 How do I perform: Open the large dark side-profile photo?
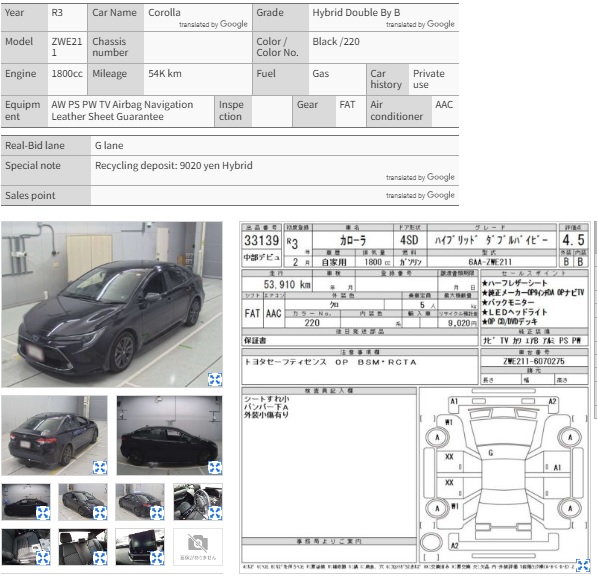169,435
